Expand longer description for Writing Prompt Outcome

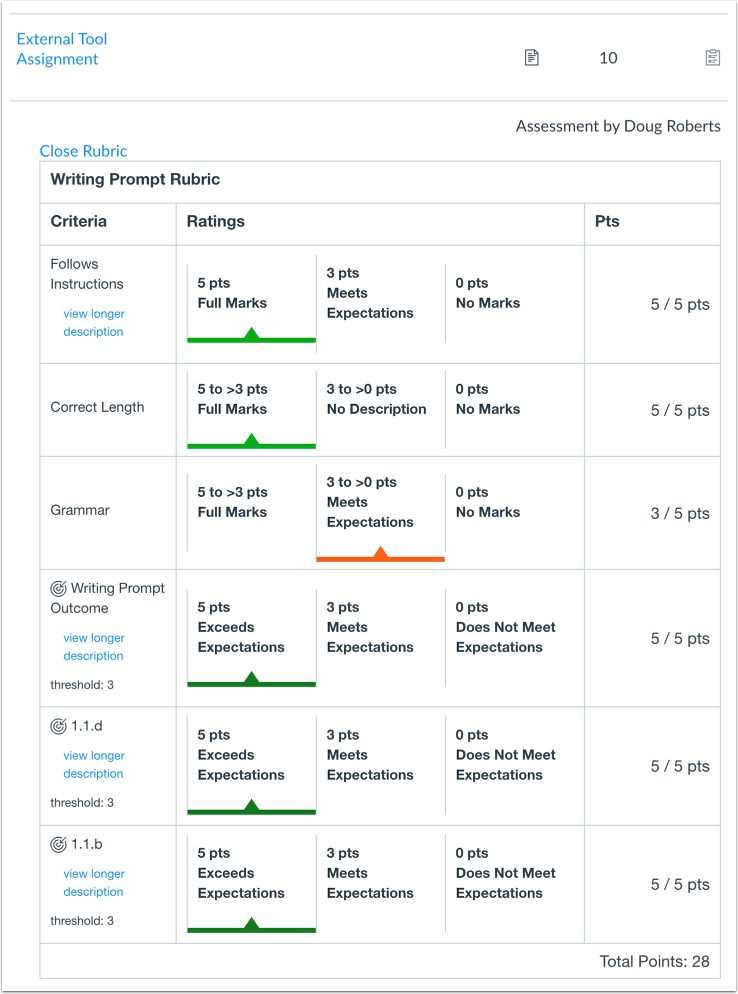(94, 647)
